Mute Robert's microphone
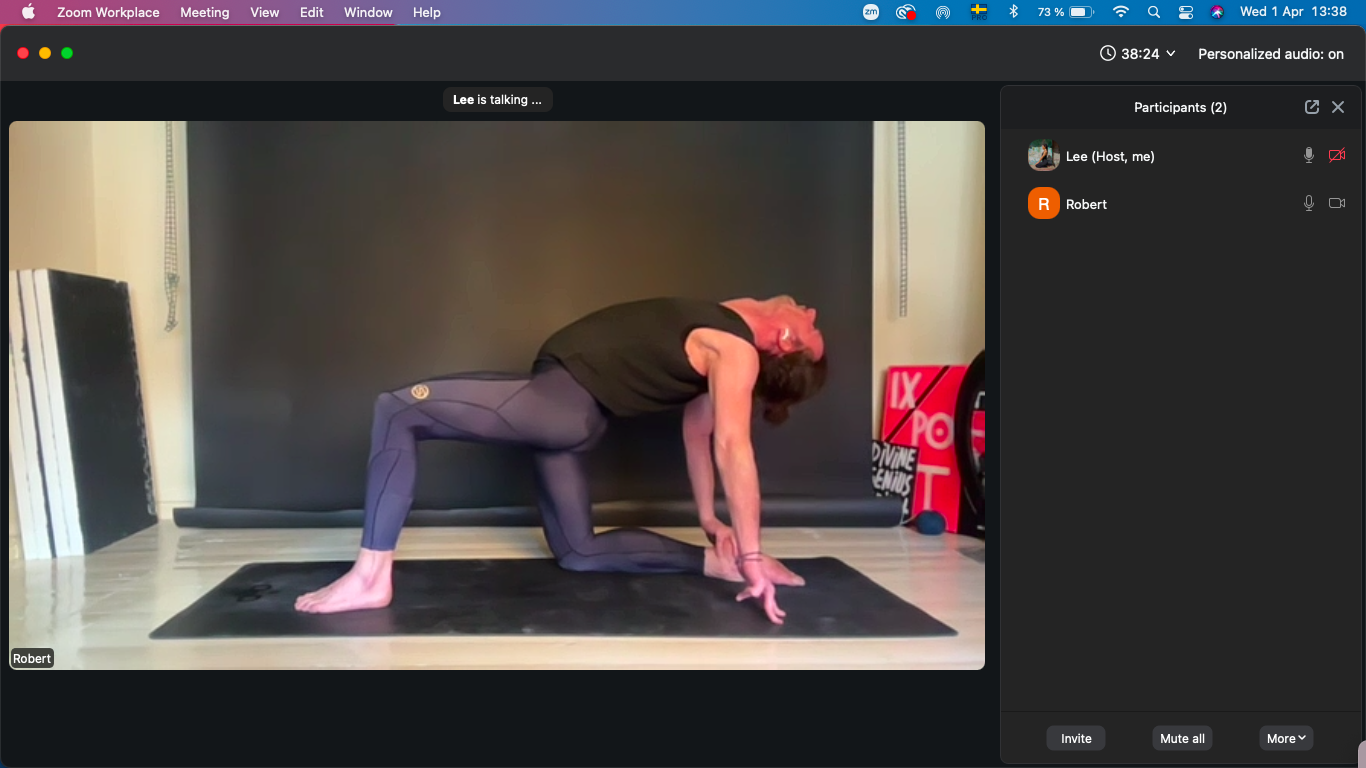The width and height of the screenshot is (1366, 768). (1308, 203)
